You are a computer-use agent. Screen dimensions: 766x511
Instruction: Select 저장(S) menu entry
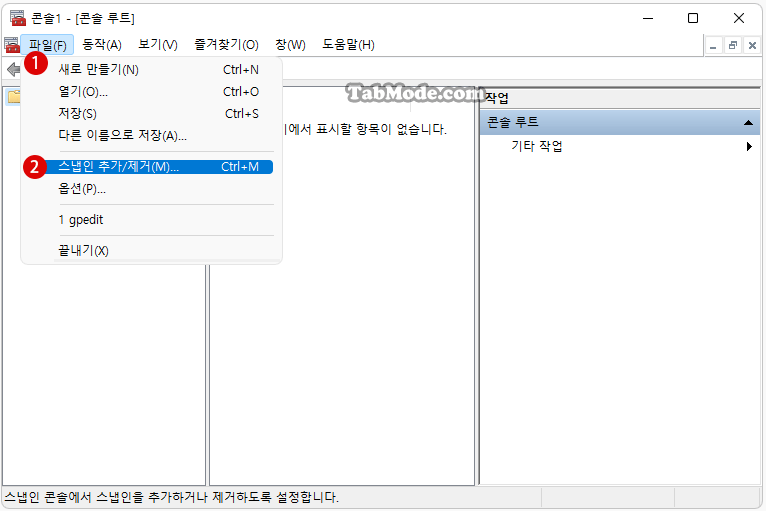(x=151, y=114)
